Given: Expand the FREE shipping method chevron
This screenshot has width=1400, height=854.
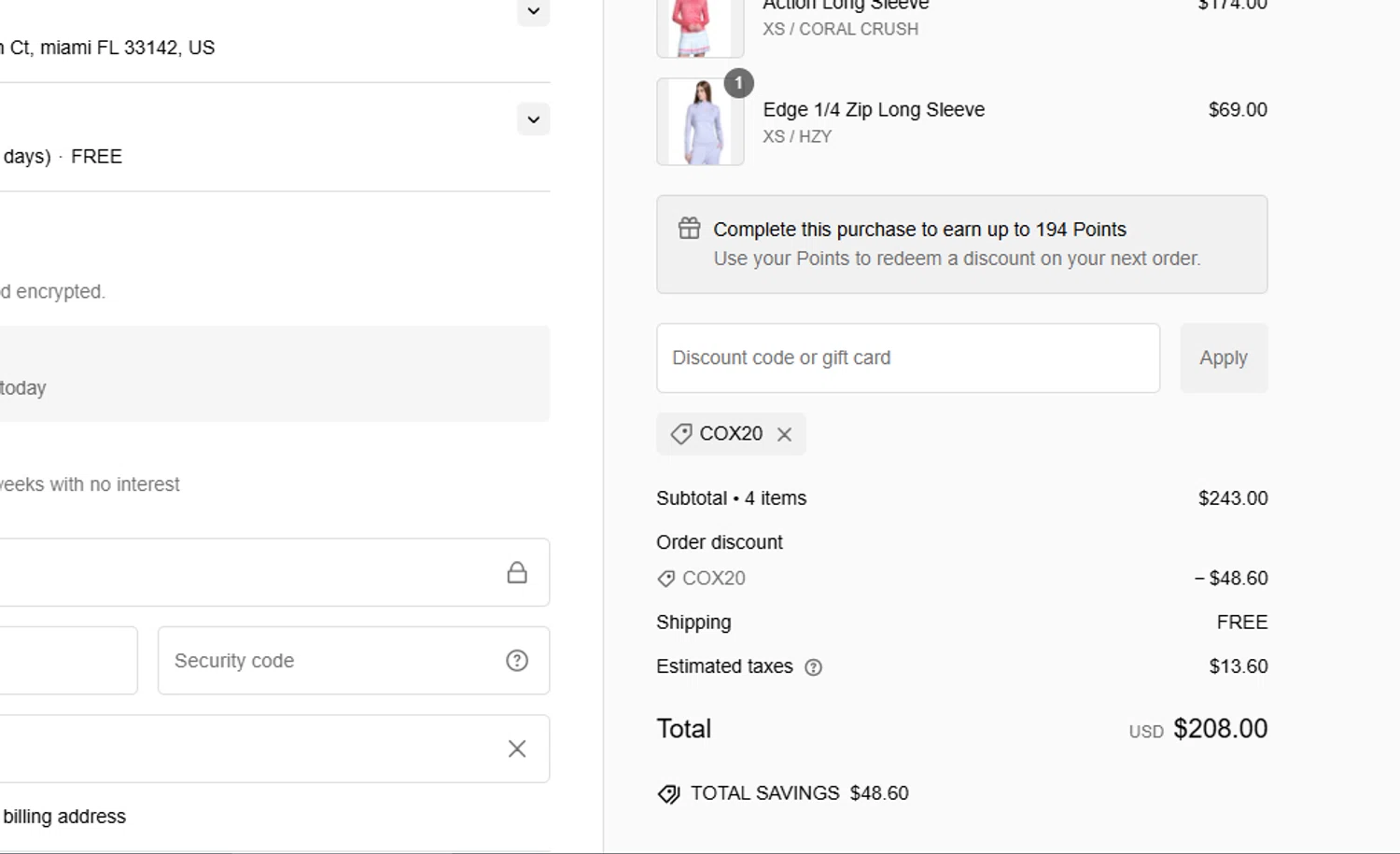Looking at the screenshot, I should click(534, 119).
